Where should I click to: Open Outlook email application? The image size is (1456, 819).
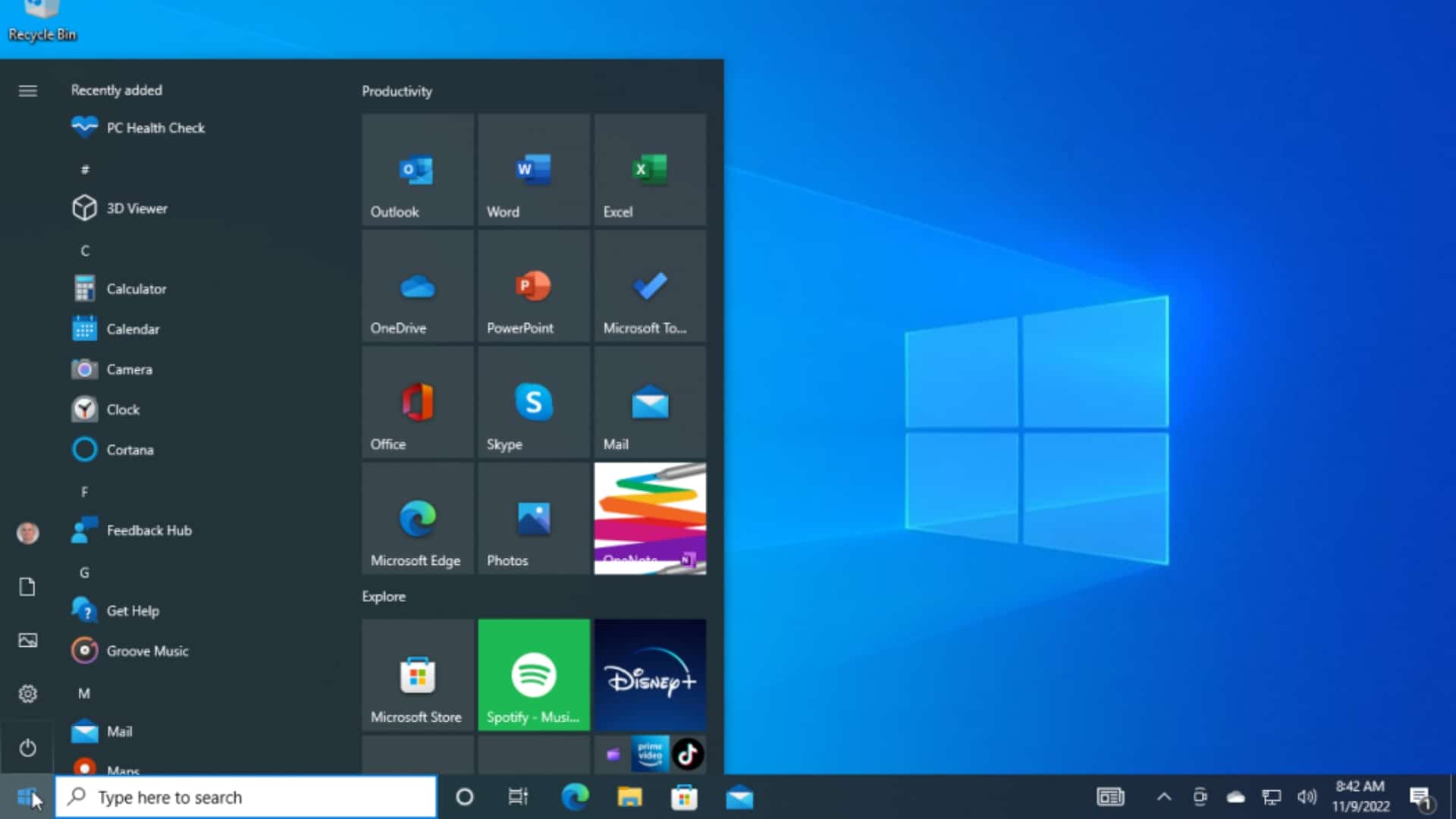417,170
